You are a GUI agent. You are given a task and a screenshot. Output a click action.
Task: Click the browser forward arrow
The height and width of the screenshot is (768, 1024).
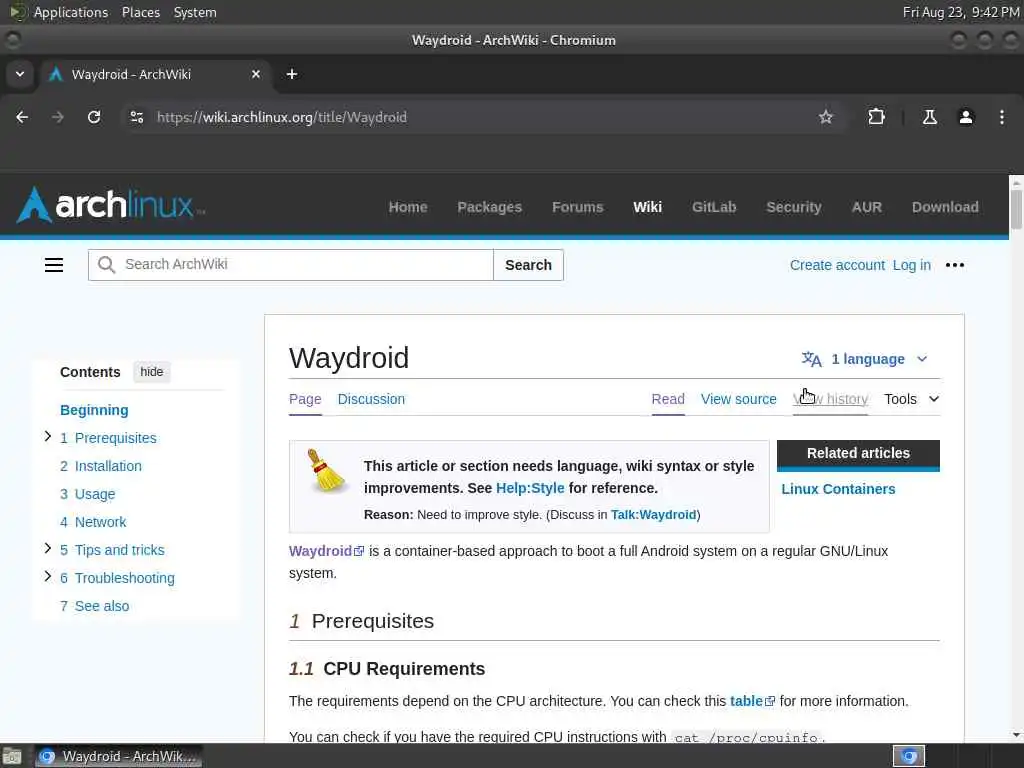pyautogui.click(x=57, y=117)
